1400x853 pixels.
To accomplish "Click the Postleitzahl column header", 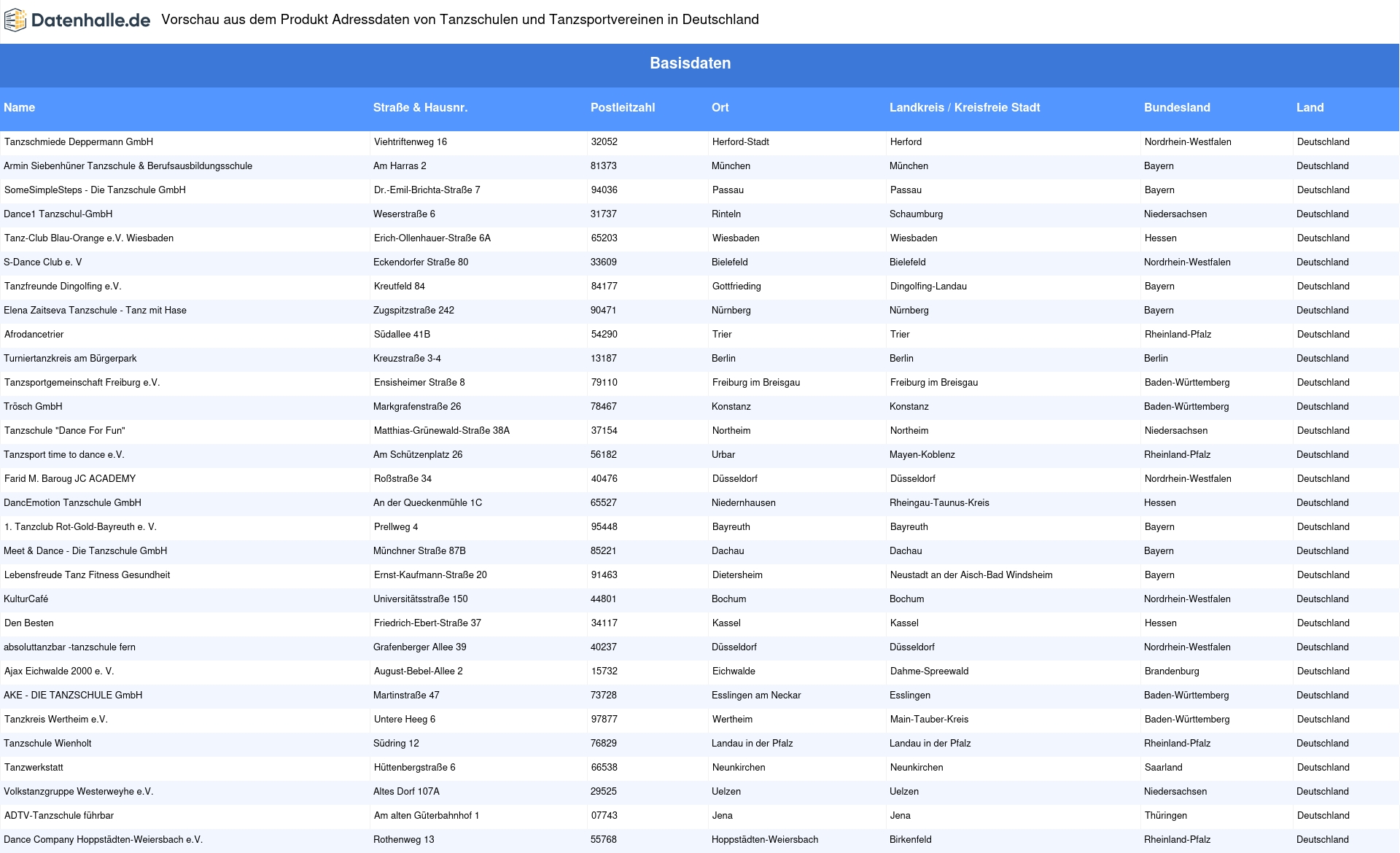I will pyautogui.click(x=623, y=108).
